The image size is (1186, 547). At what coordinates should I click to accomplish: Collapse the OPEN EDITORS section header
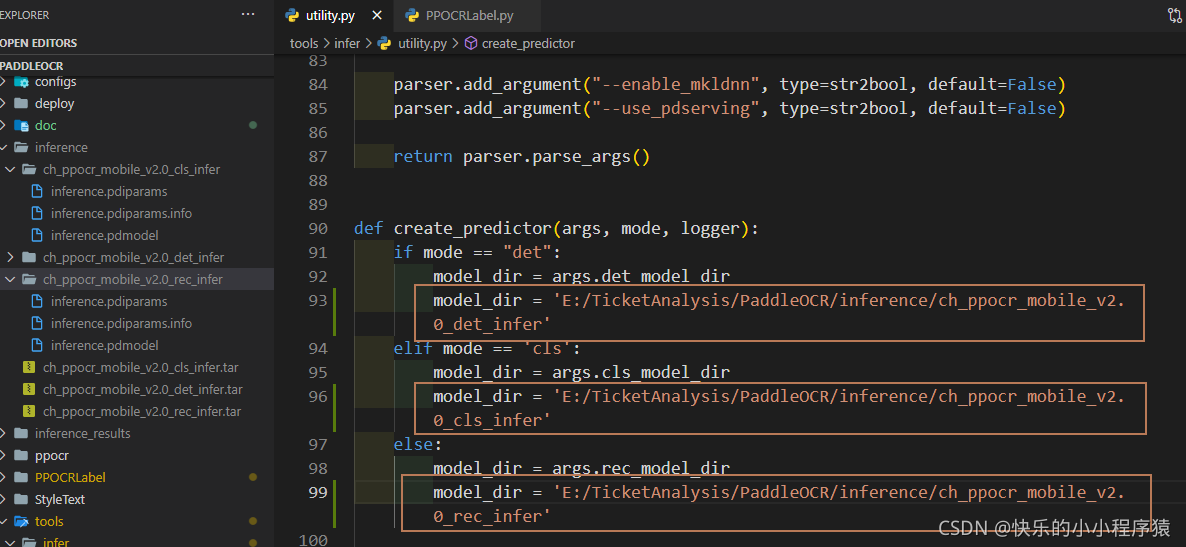(x=137, y=43)
